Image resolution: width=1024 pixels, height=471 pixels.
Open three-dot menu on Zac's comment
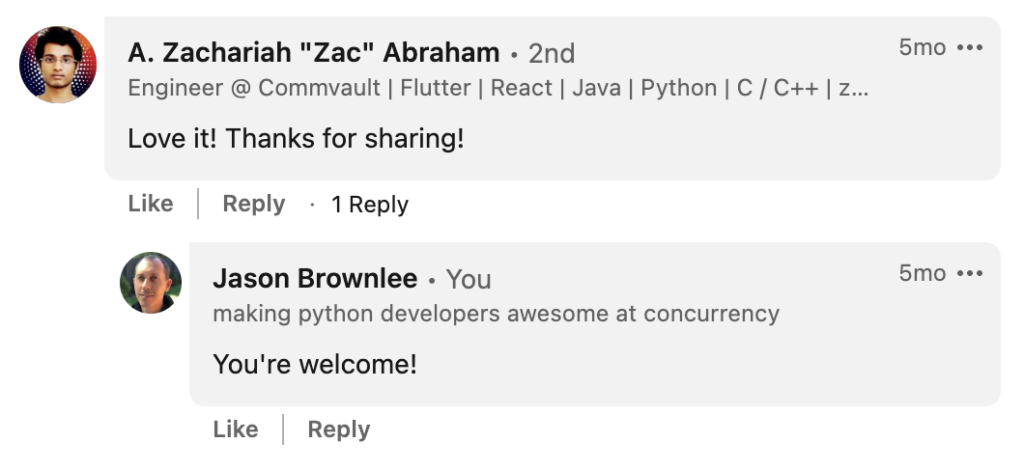click(970, 48)
